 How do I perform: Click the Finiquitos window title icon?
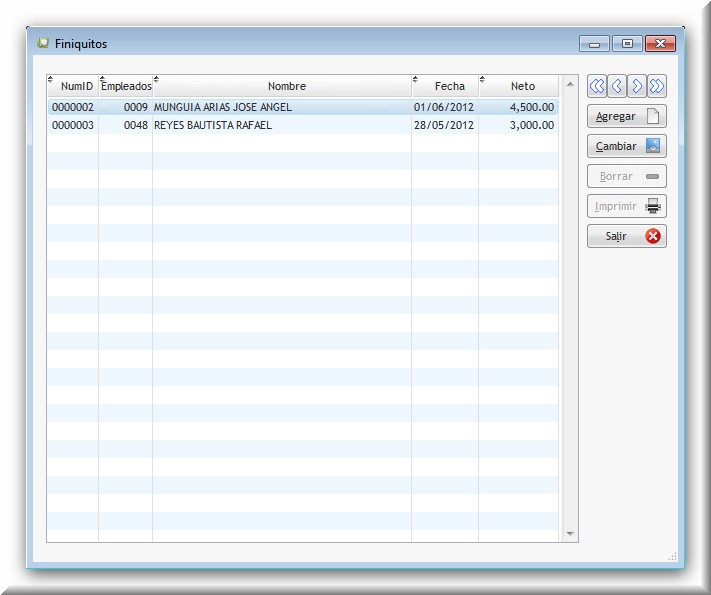tap(43, 43)
